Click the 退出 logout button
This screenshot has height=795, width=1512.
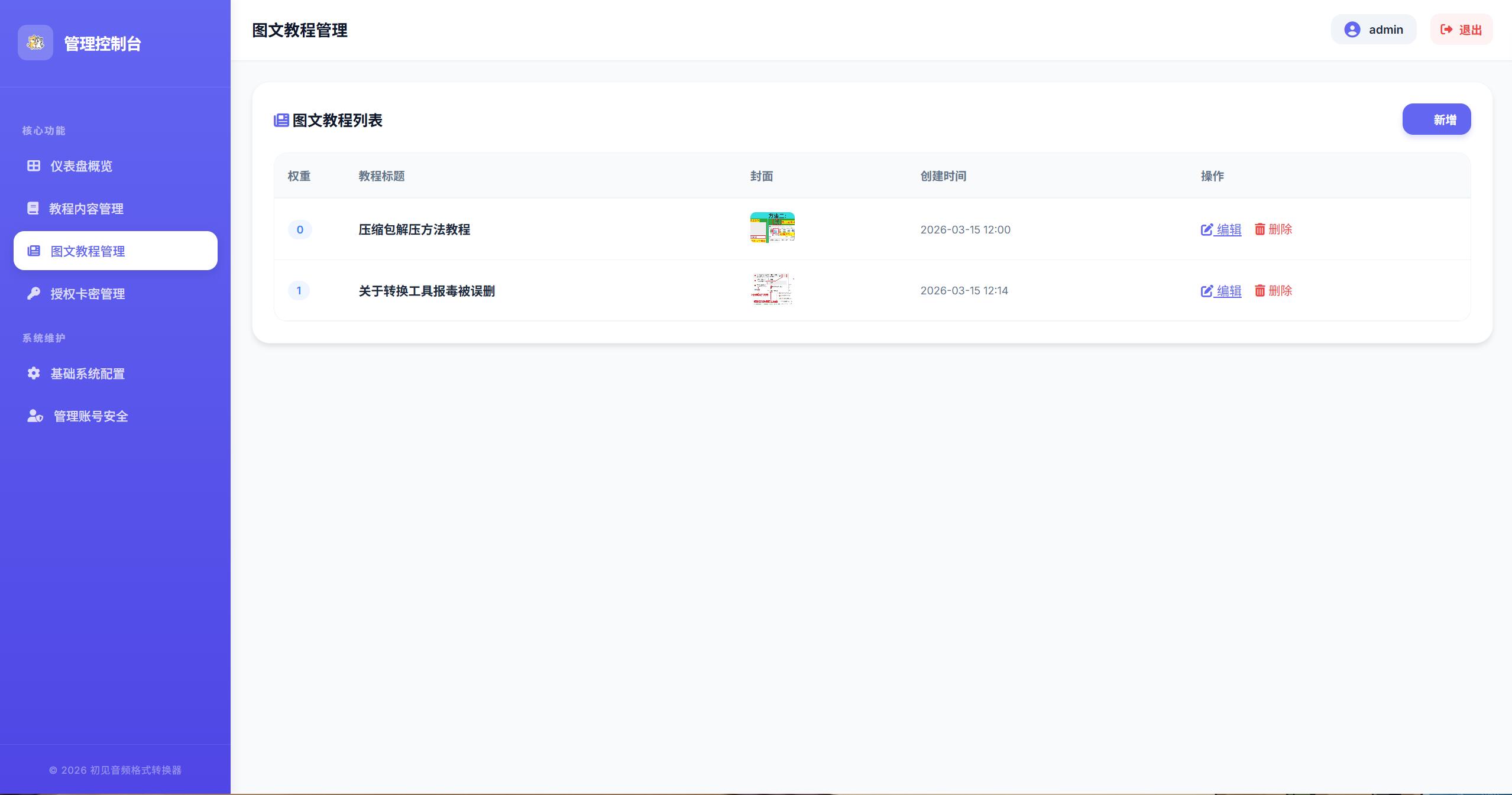[x=1461, y=29]
